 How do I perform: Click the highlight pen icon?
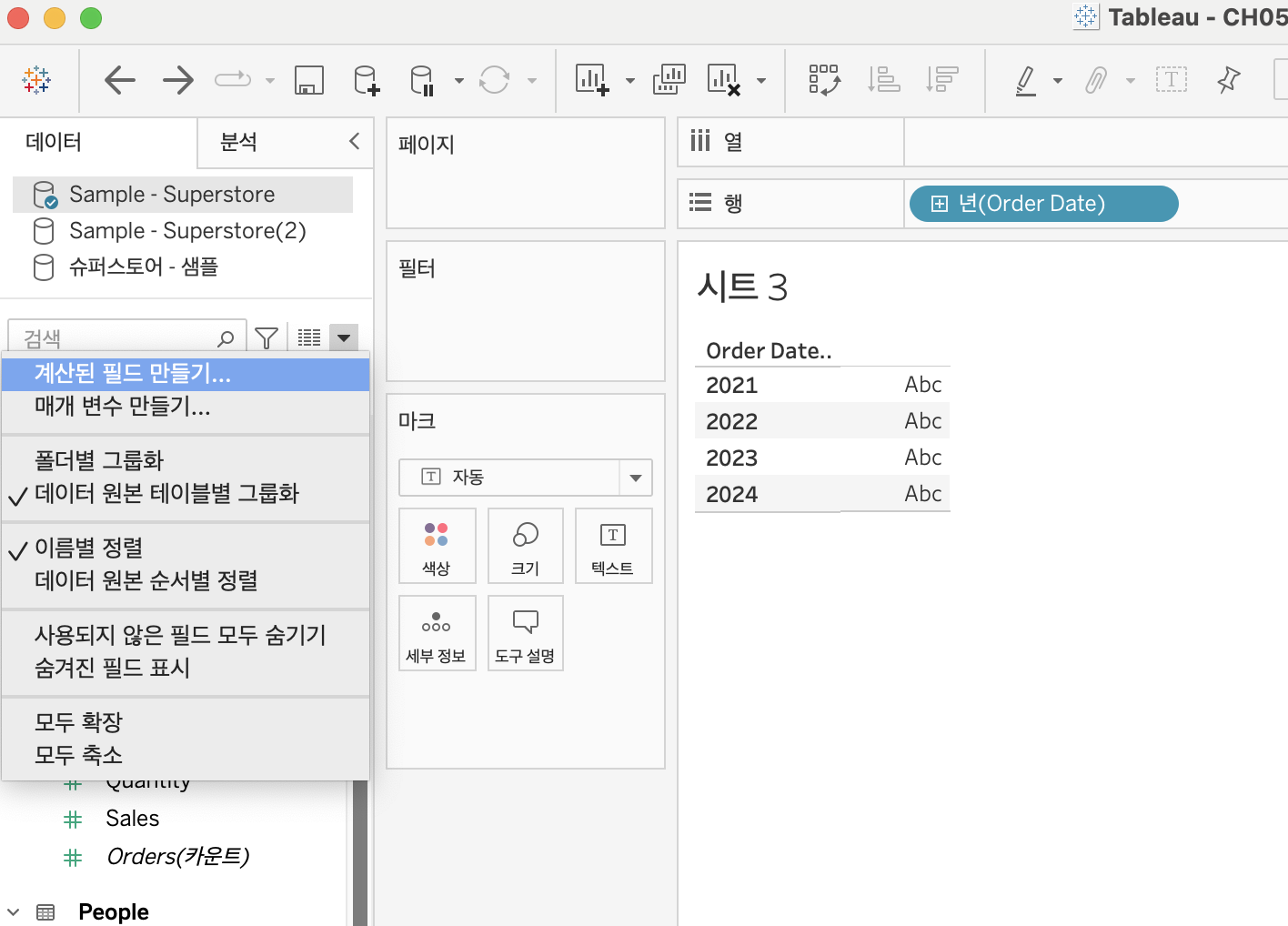coord(1026,80)
